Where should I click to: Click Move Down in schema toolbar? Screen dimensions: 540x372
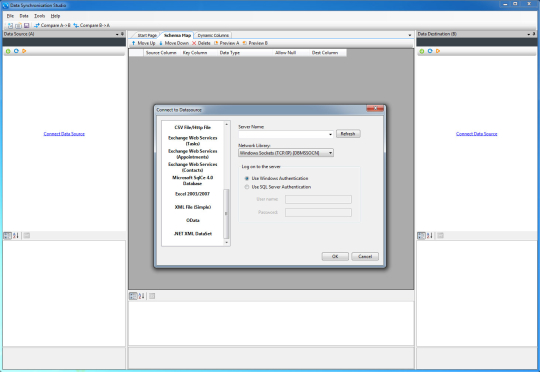(174, 43)
